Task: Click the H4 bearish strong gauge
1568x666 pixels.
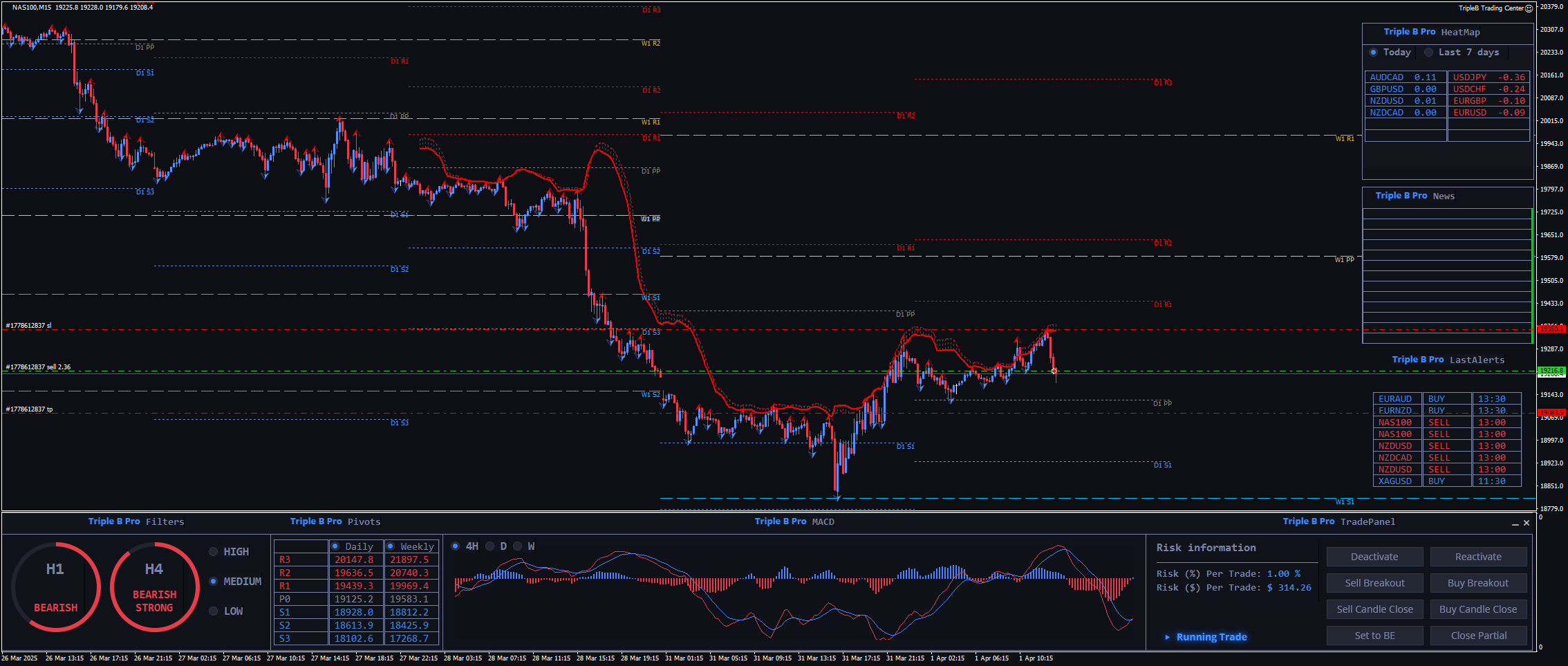Action: [154, 586]
